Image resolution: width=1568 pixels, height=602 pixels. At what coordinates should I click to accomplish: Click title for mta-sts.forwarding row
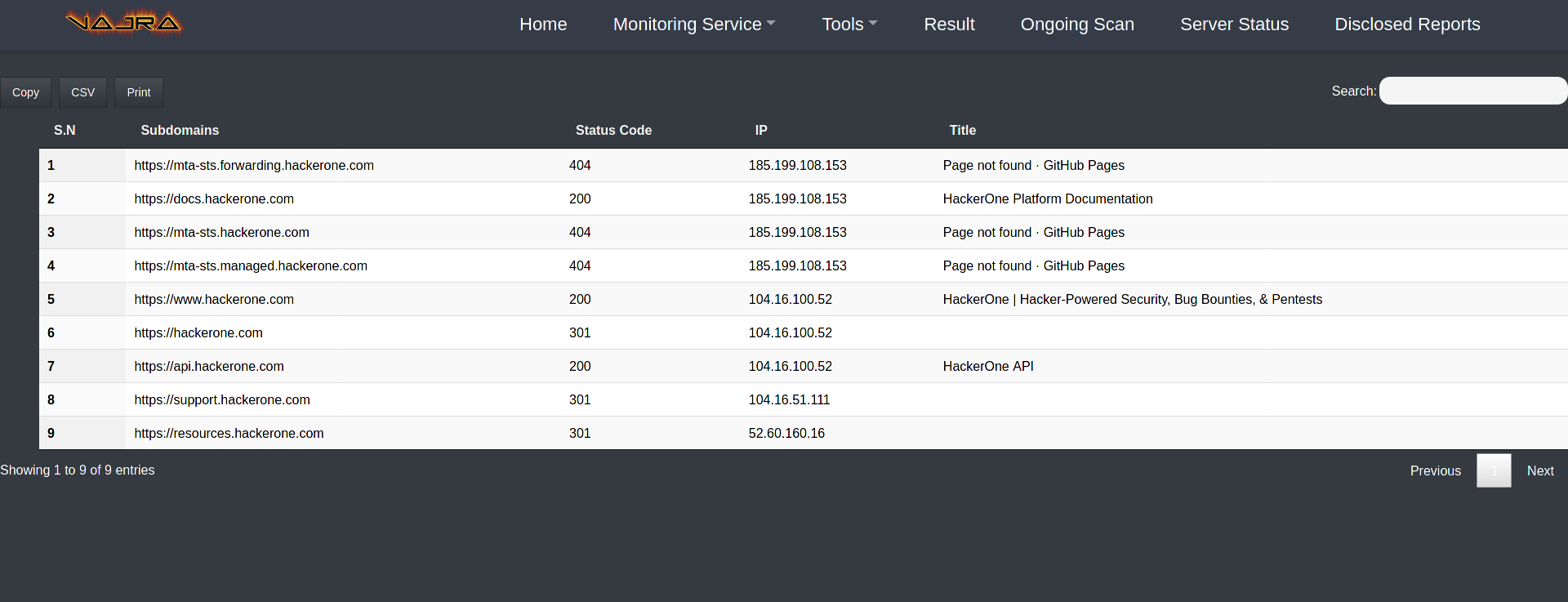[1034, 165]
